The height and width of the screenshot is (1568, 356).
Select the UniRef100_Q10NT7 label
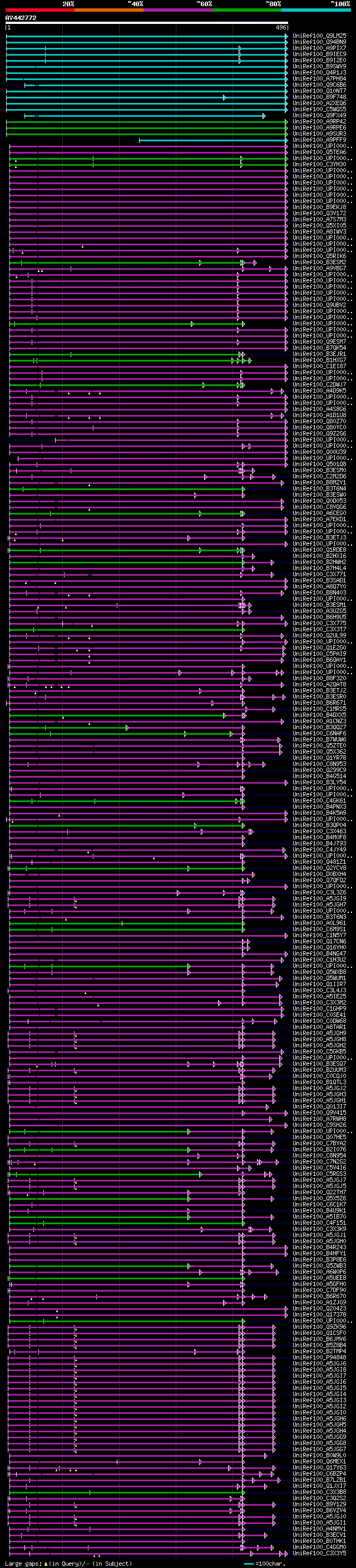tap(319, 91)
